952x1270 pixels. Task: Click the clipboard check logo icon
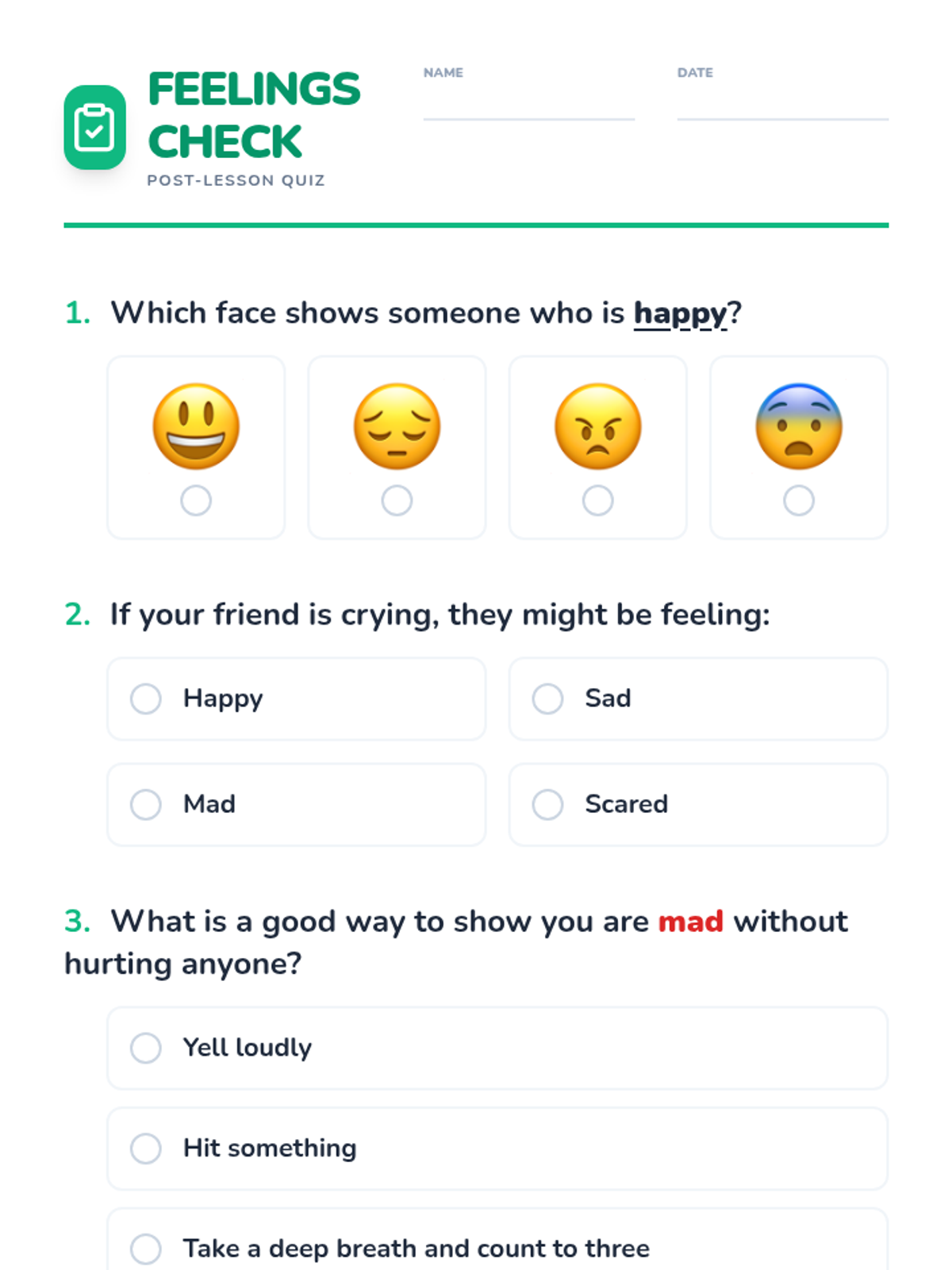click(x=94, y=128)
